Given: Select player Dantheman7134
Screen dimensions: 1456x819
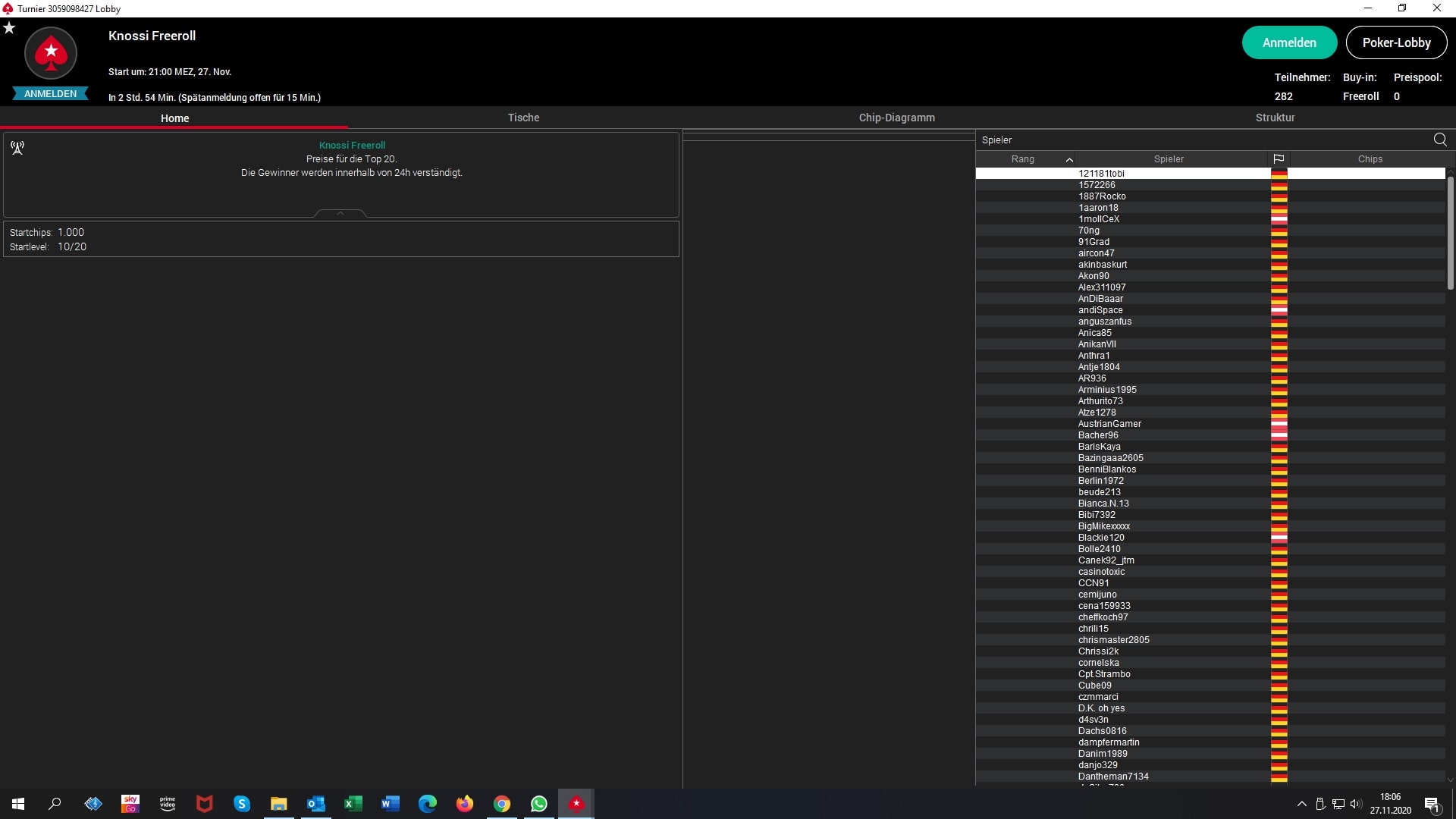Looking at the screenshot, I should 1210,777.
